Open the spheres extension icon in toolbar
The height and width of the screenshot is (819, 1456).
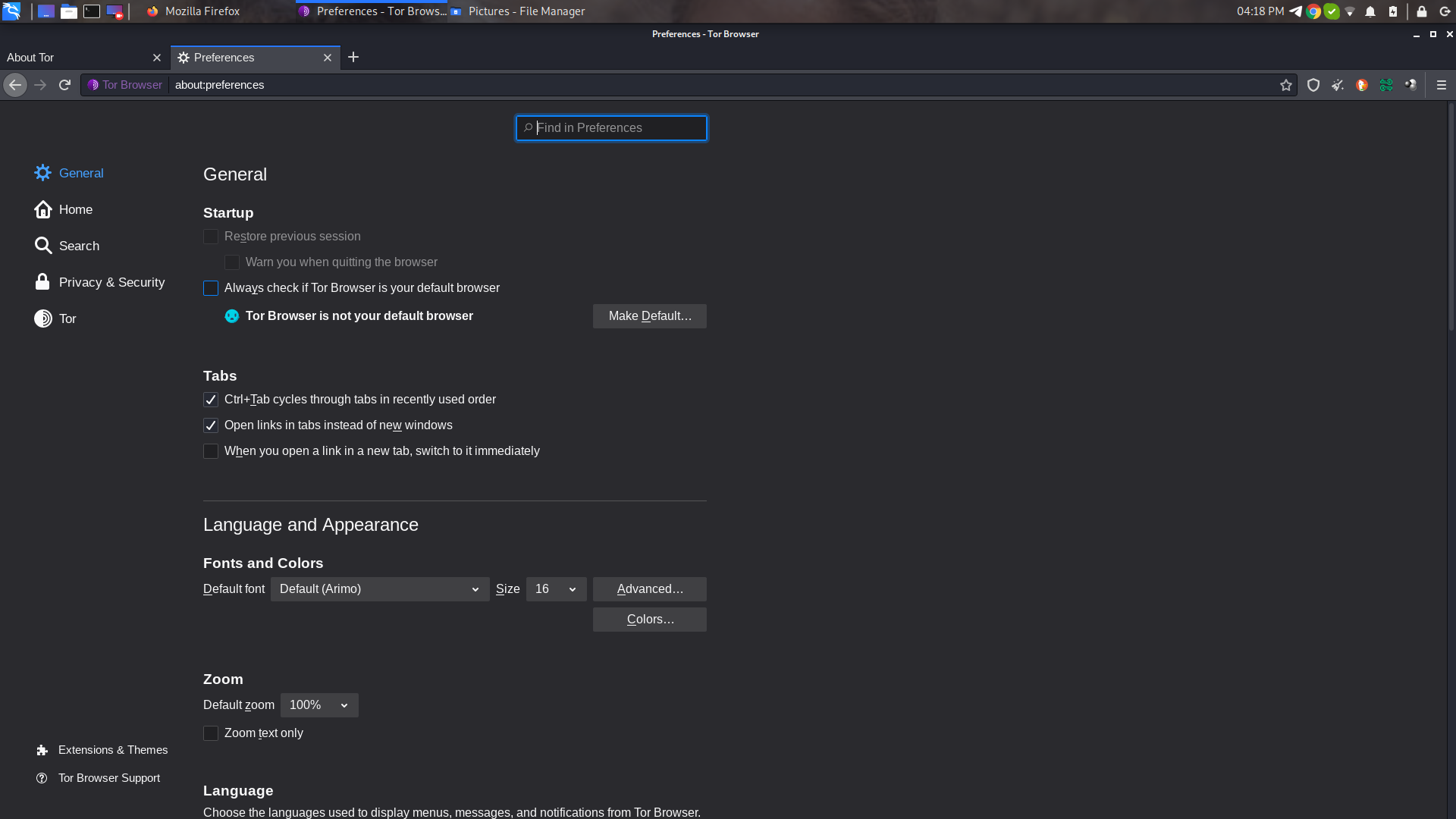point(1410,85)
